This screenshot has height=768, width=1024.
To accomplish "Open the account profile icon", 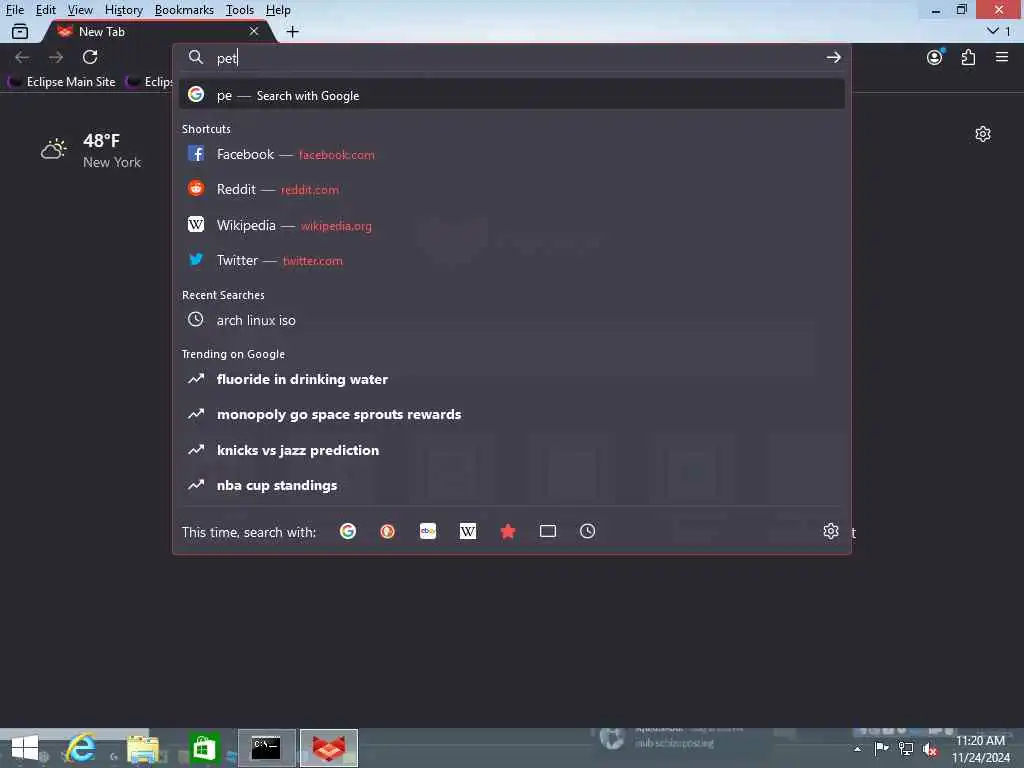I will pyautogui.click(x=935, y=57).
